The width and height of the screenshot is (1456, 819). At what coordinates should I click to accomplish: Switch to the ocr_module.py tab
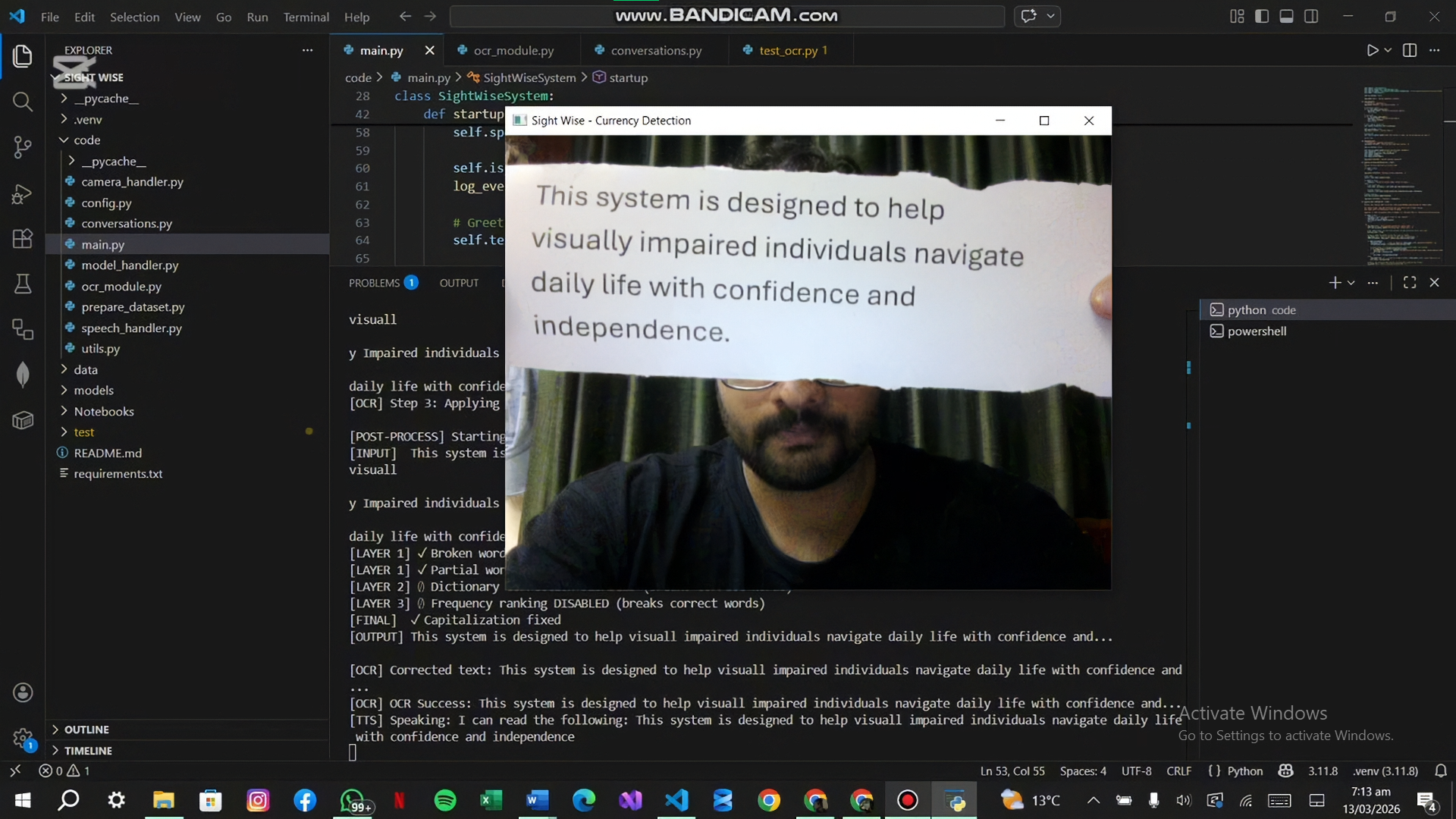(x=513, y=50)
